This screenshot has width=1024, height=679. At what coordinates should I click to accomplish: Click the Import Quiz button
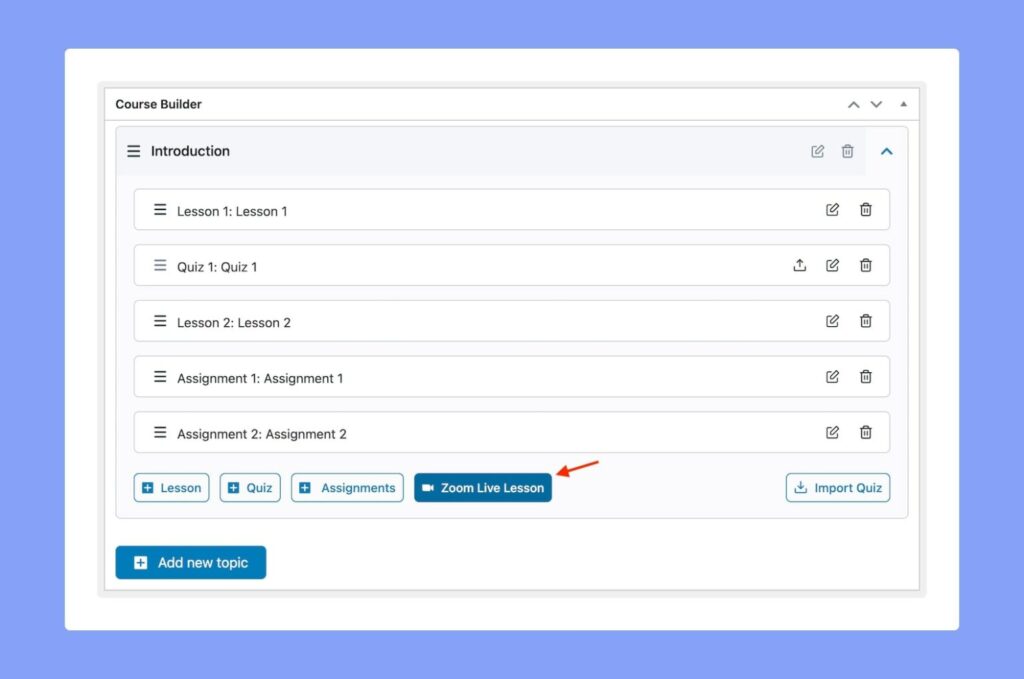838,488
